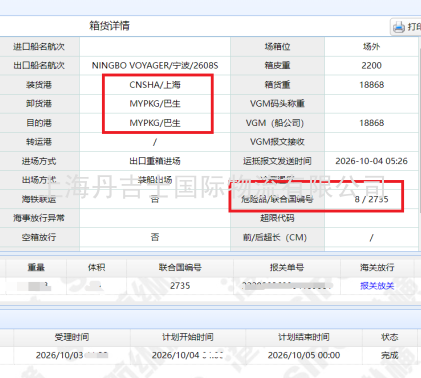Click the VGM码头称重 label
The height and width of the screenshot is (378, 421).
(x=277, y=104)
